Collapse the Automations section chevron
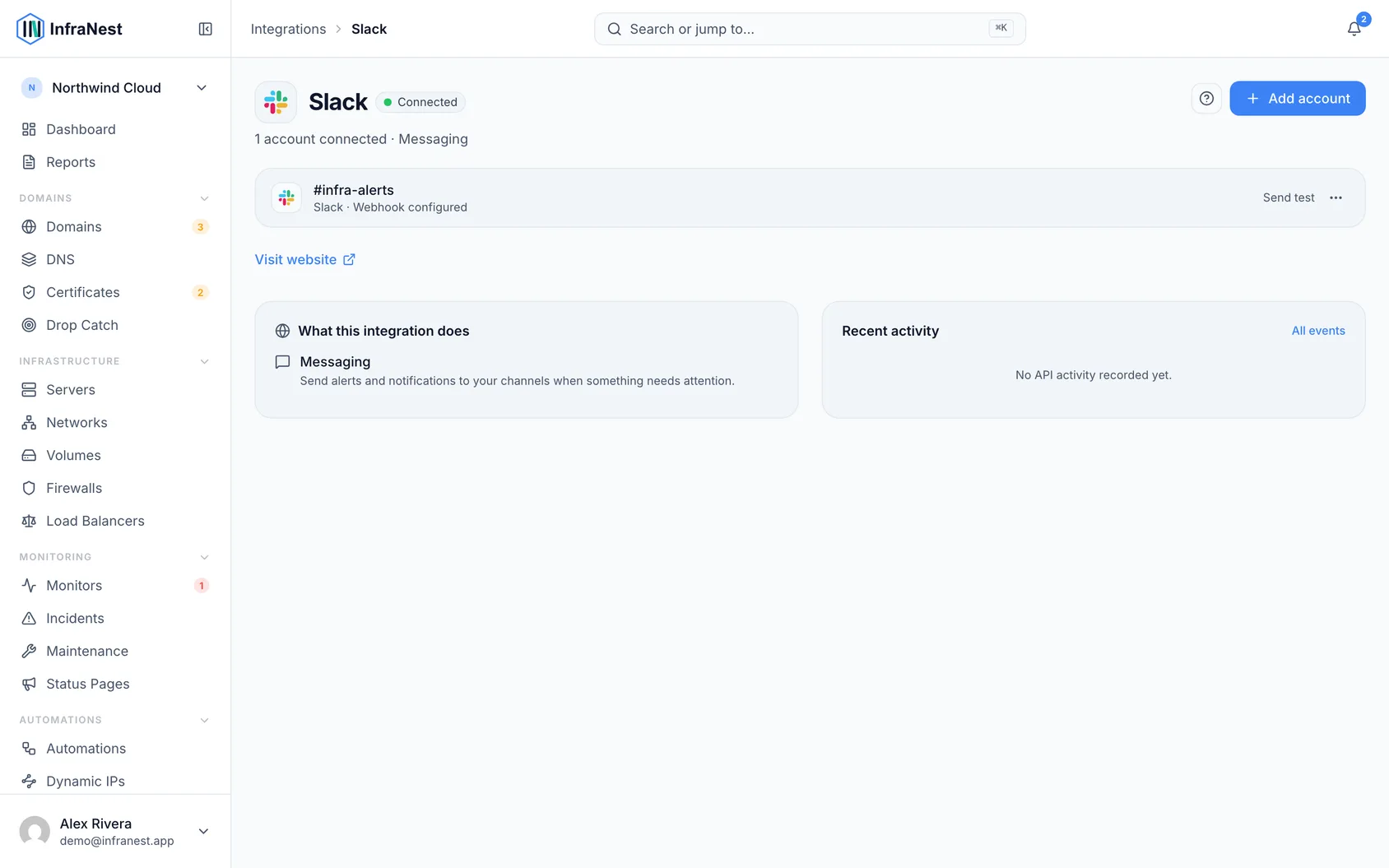Image resolution: width=1389 pixels, height=868 pixels. click(x=204, y=720)
